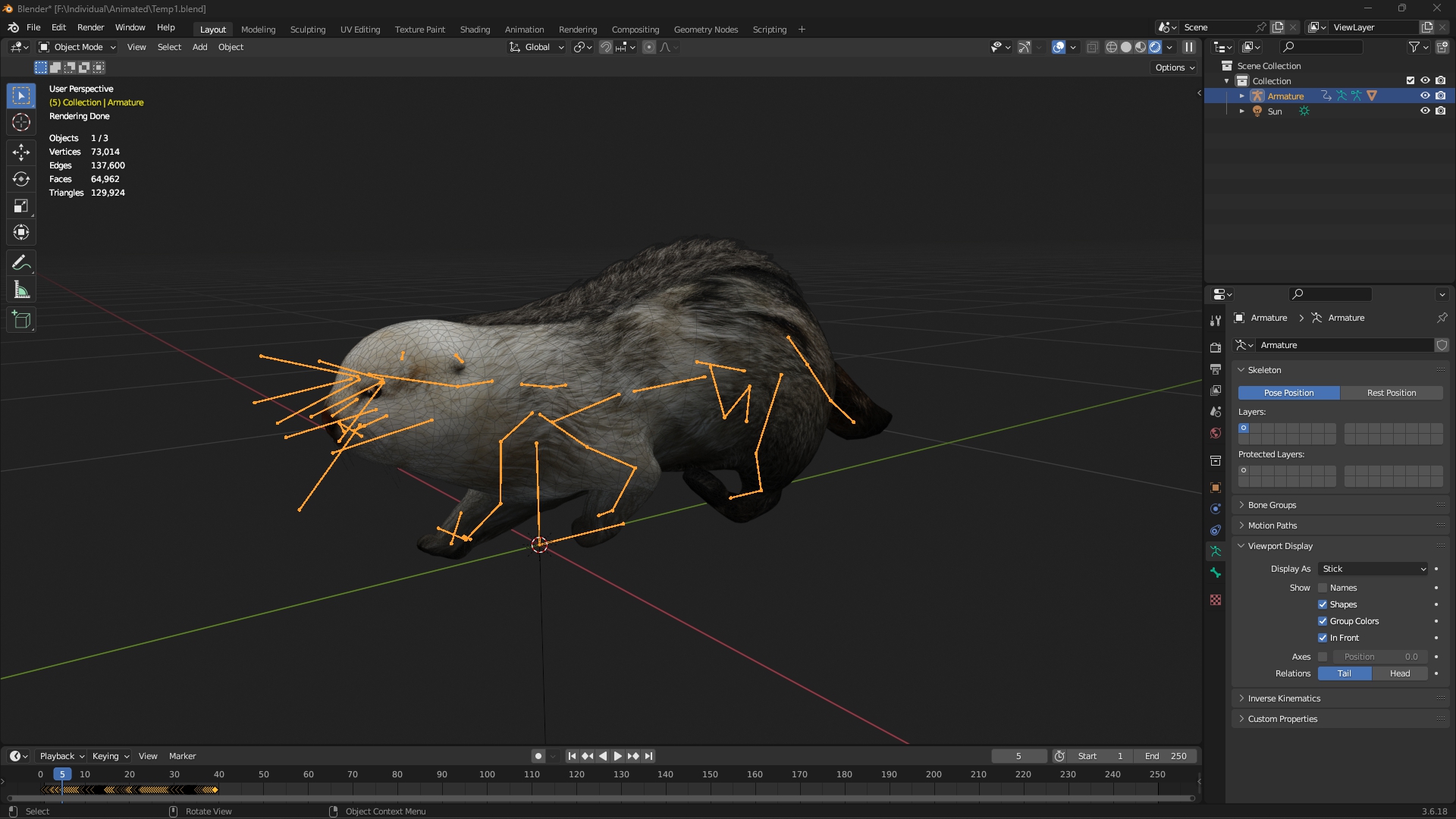Click the End frame field

point(1166,756)
